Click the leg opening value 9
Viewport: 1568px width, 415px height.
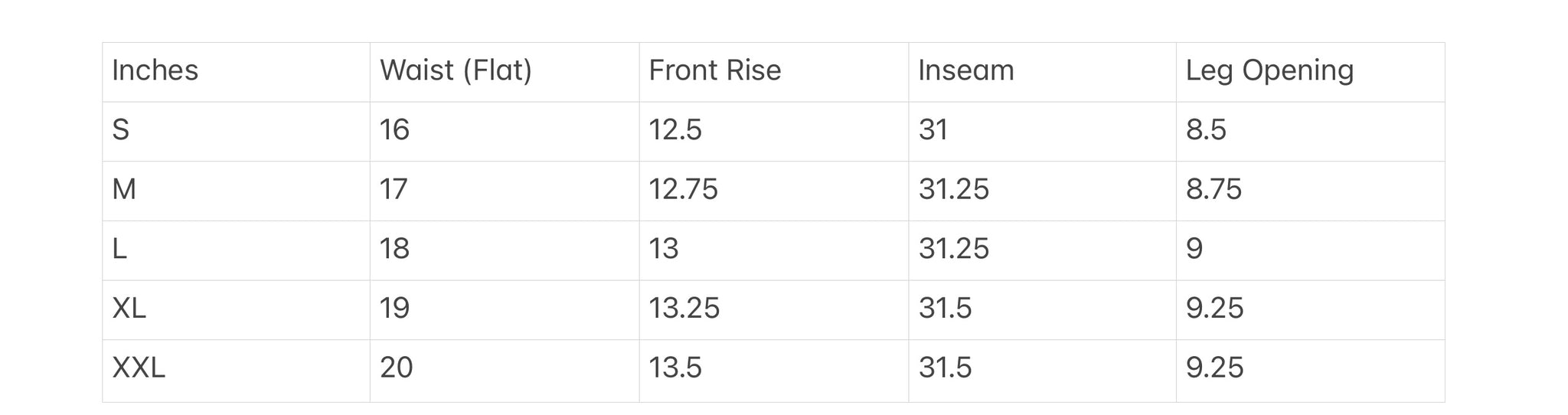1194,249
